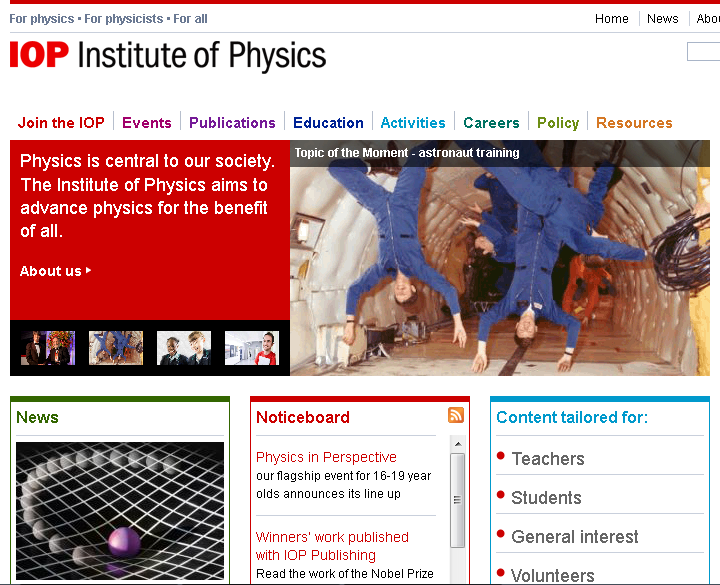
Task: Select the Publications menu item
Action: [232, 123]
